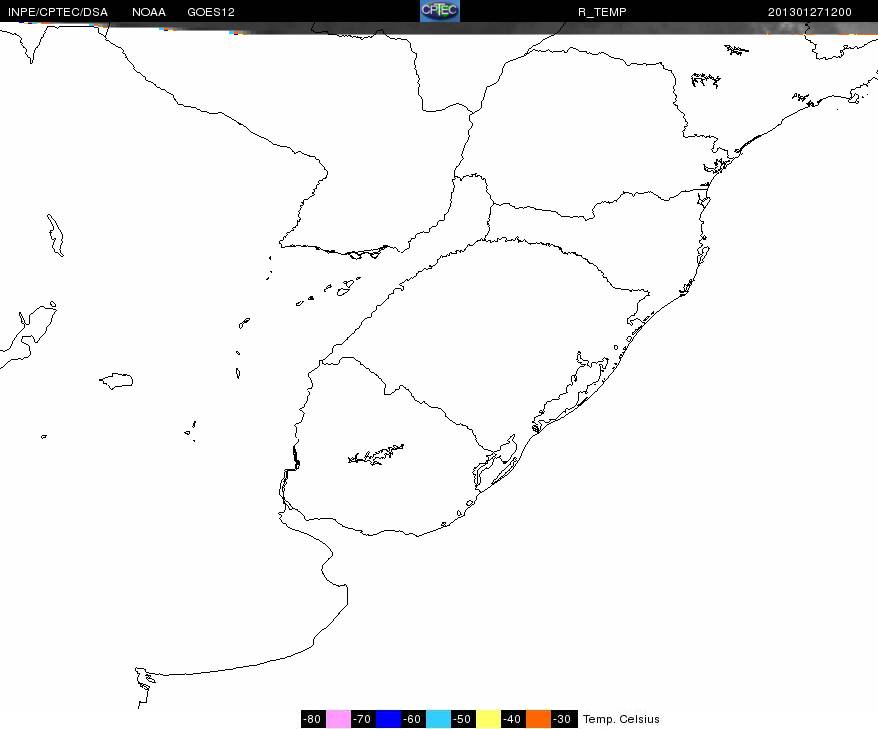
Task: Click the -70 legend value
Action: (x=363, y=719)
